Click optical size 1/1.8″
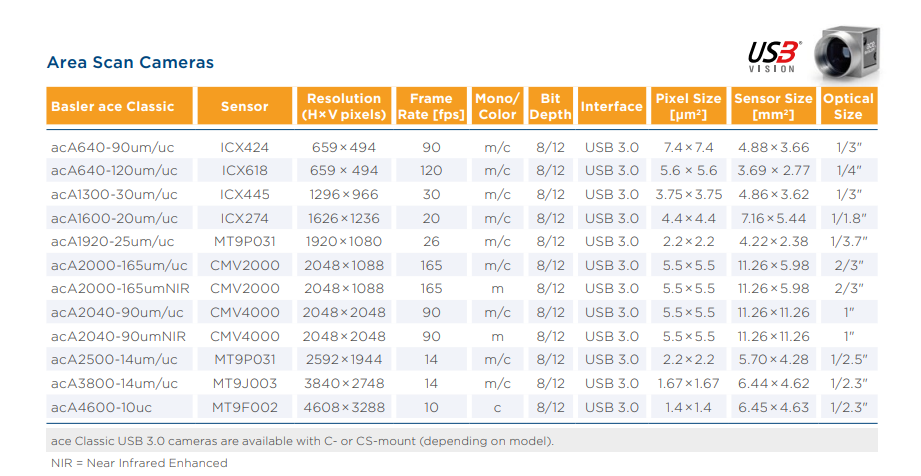 pyautogui.click(x=849, y=218)
